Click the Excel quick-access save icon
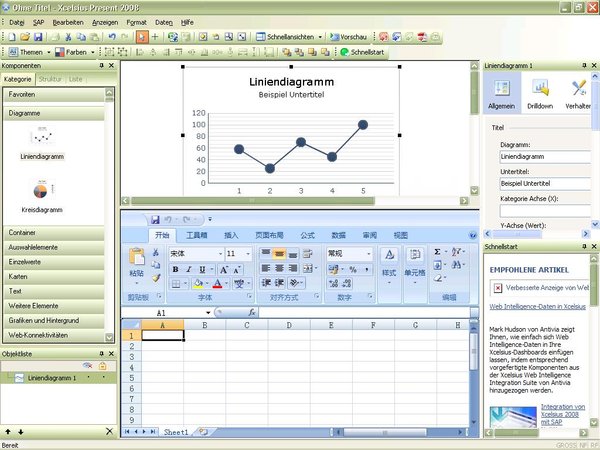600x450 pixels. pyautogui.click(x=155, y=219)
